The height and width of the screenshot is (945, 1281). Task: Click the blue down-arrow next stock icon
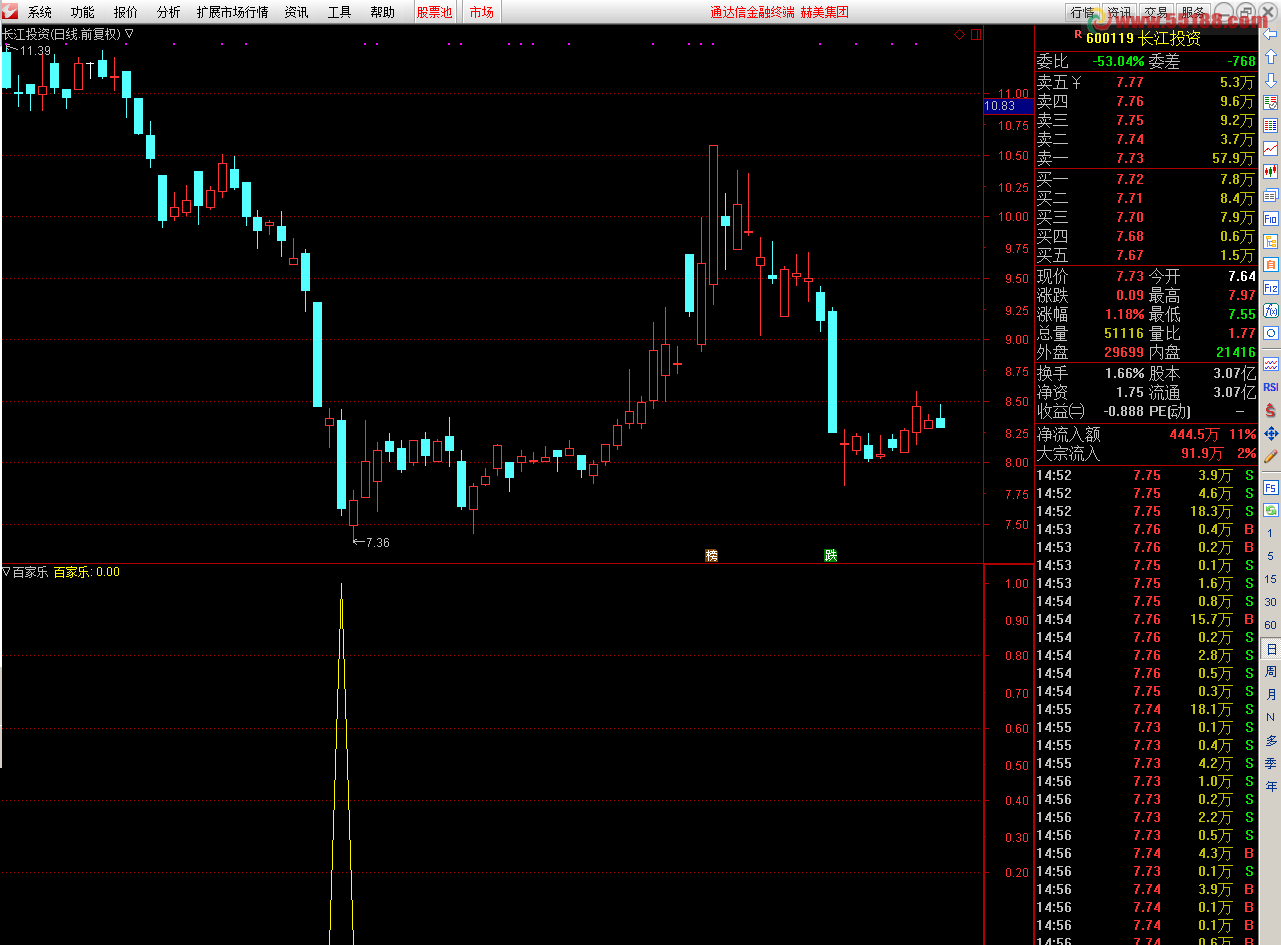point(1271,80)
